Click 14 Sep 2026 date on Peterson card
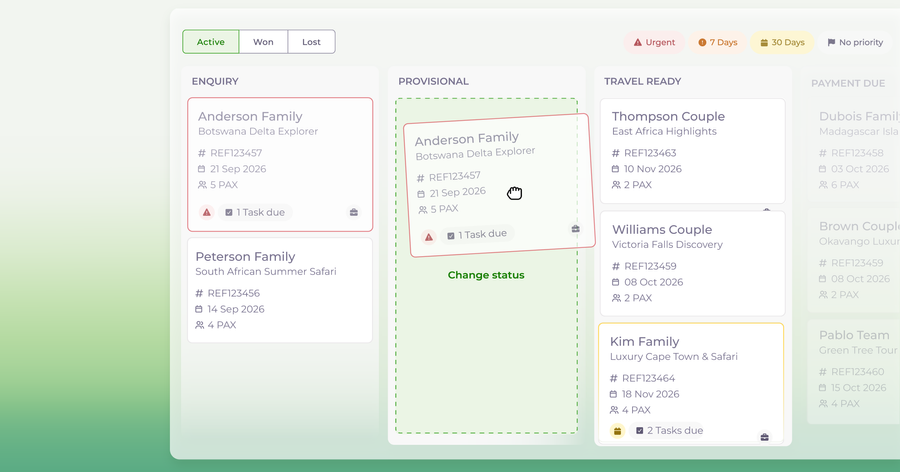This screenshot has width=900, height=472. 236,309
